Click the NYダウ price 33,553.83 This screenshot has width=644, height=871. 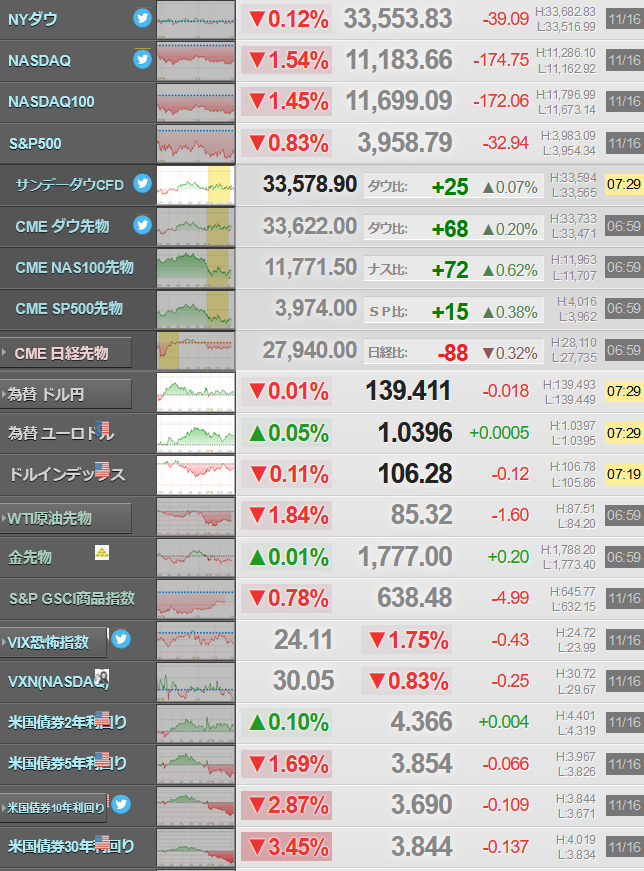click(x=397, y=19)
